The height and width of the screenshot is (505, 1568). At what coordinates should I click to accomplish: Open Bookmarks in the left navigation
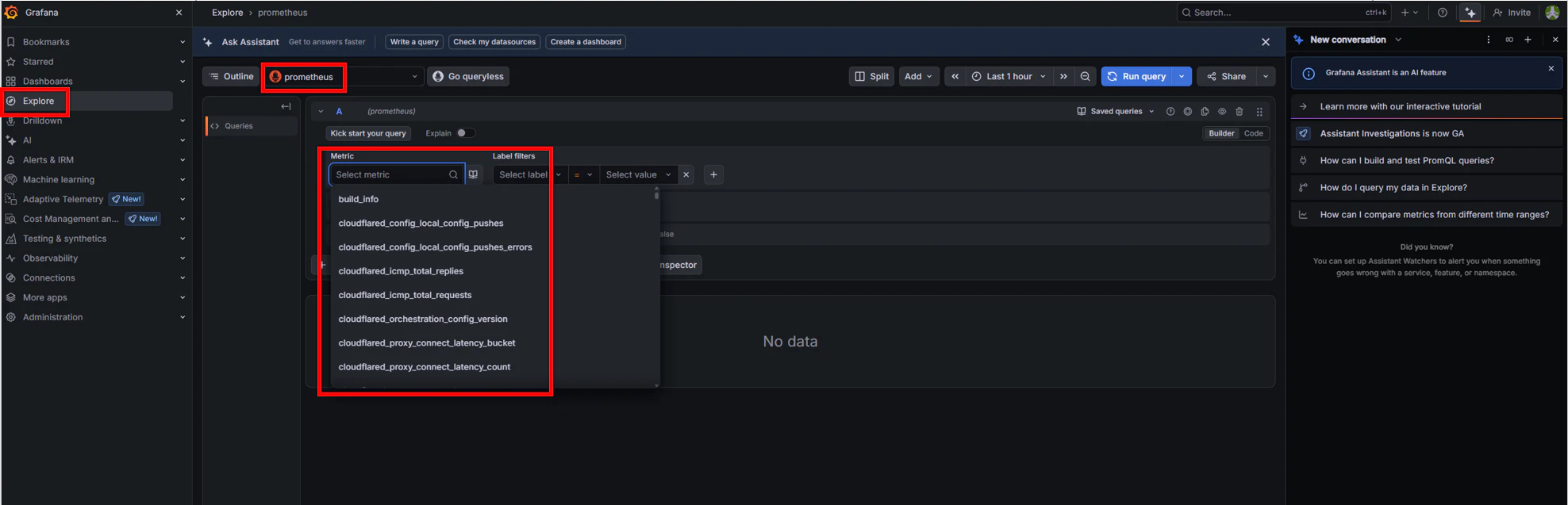point(46,42)
